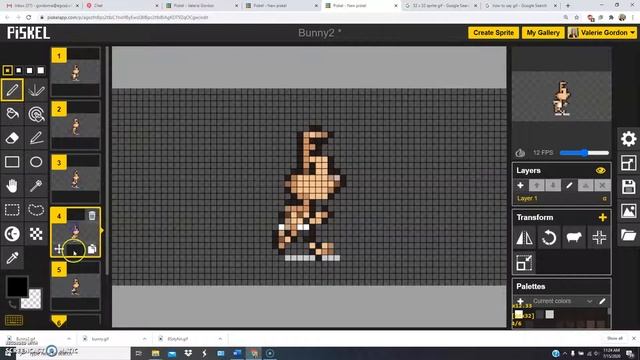This screenshot has width=640, height=360.
Task: Open My Gallery
Action: click(543, 33)
